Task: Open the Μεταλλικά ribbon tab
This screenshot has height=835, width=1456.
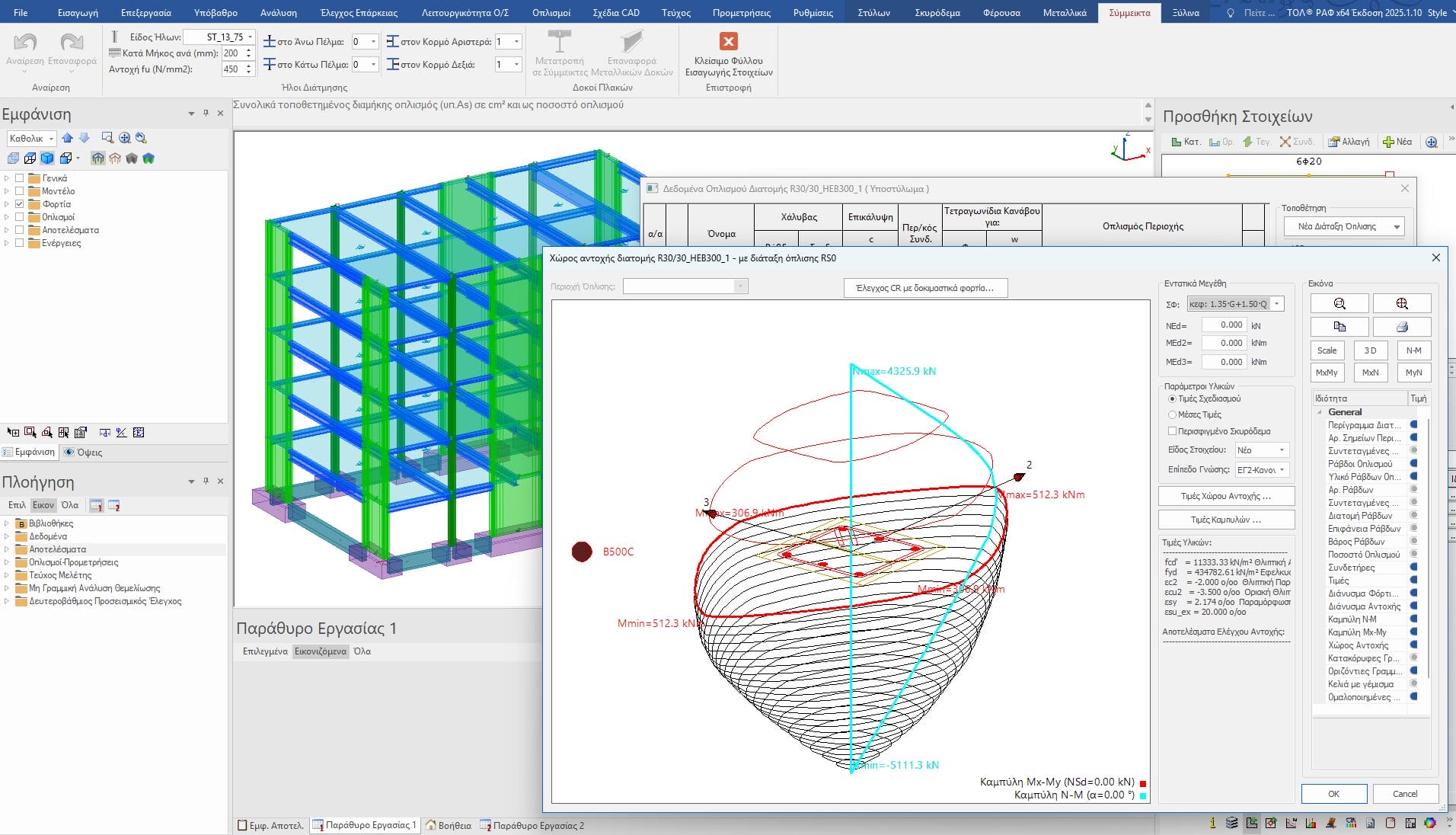Action: pyautogui.click(x=1064, y=13)
